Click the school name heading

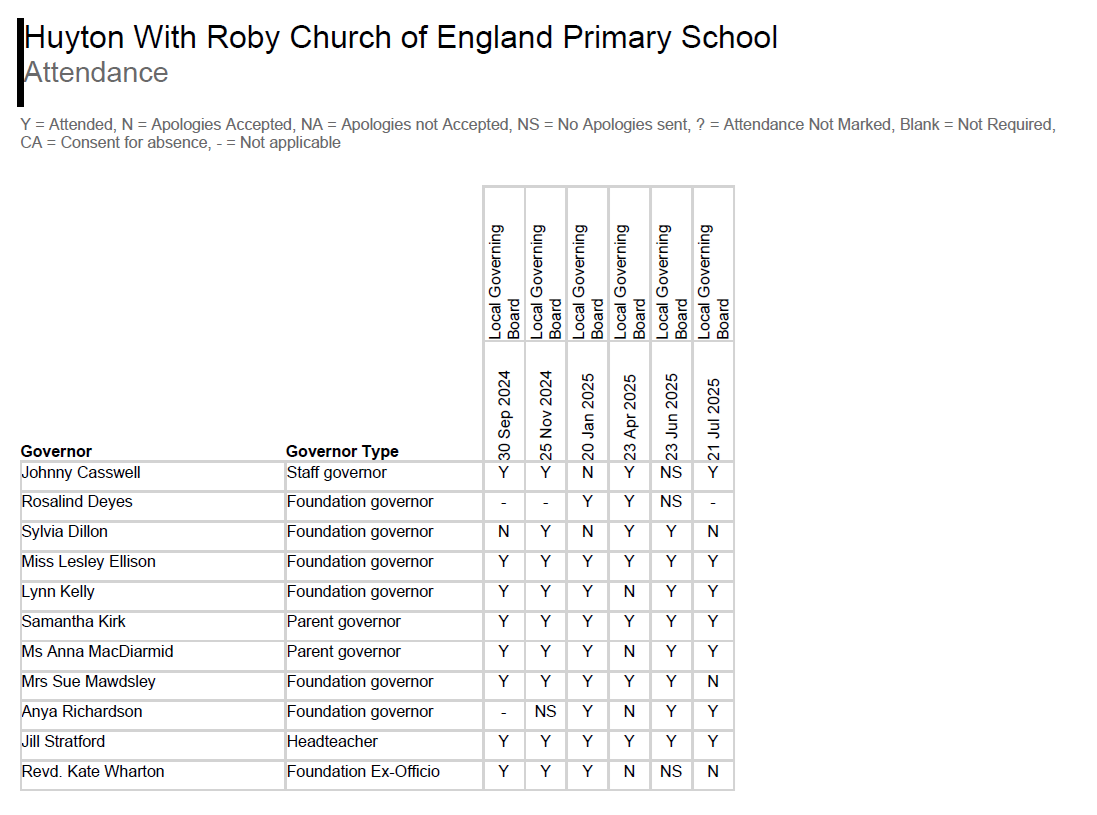pos(401,38)
